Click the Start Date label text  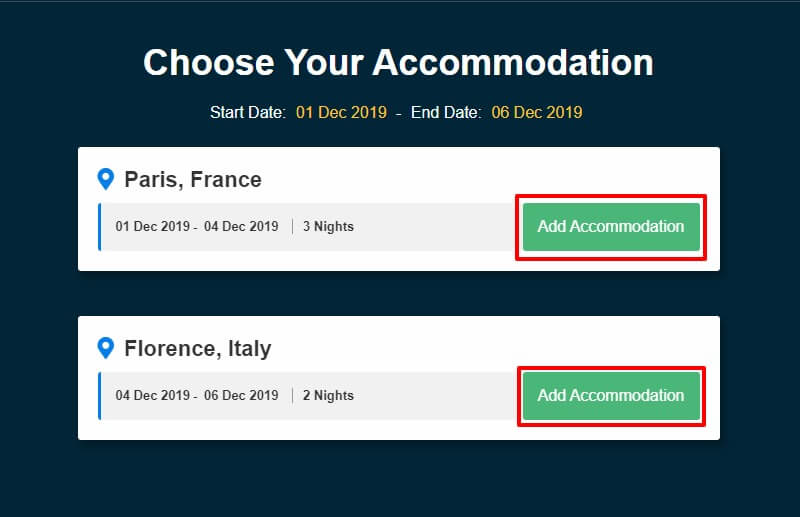point(248,112)
